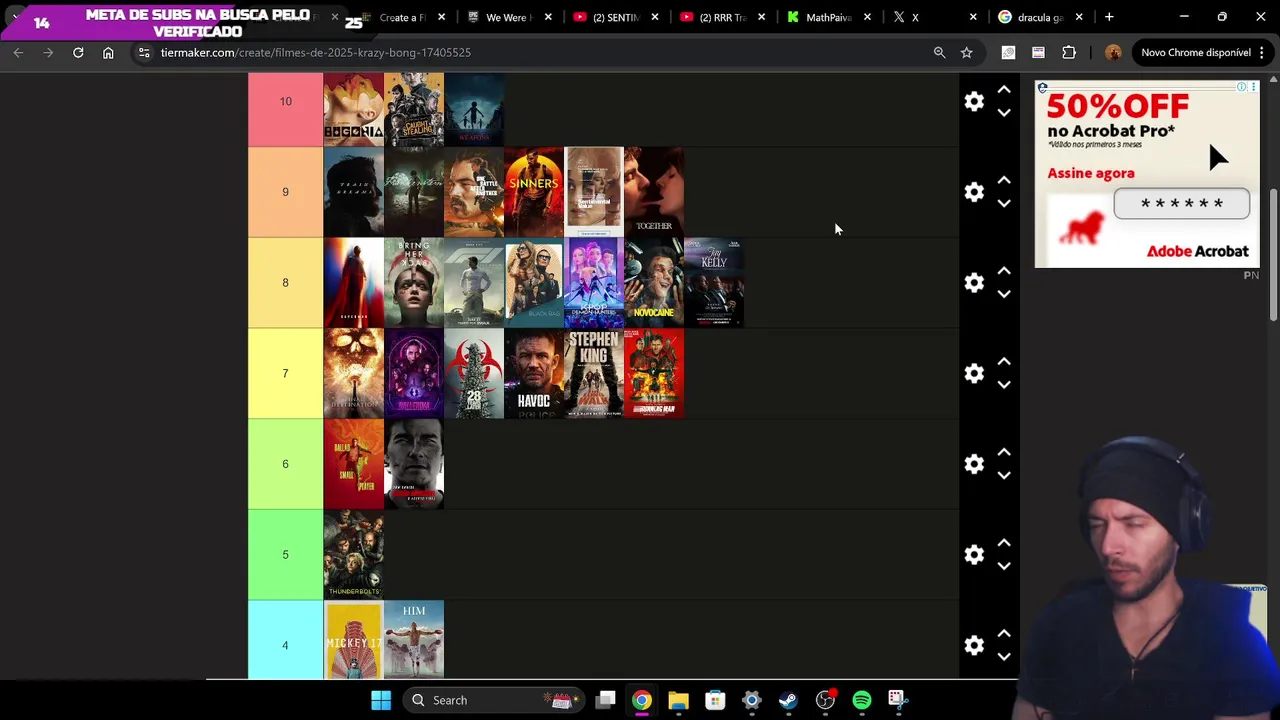This screenshot has width=1280, height=720.
Task: Switch to the MathPaiva tab
Action: pos(828,17)
